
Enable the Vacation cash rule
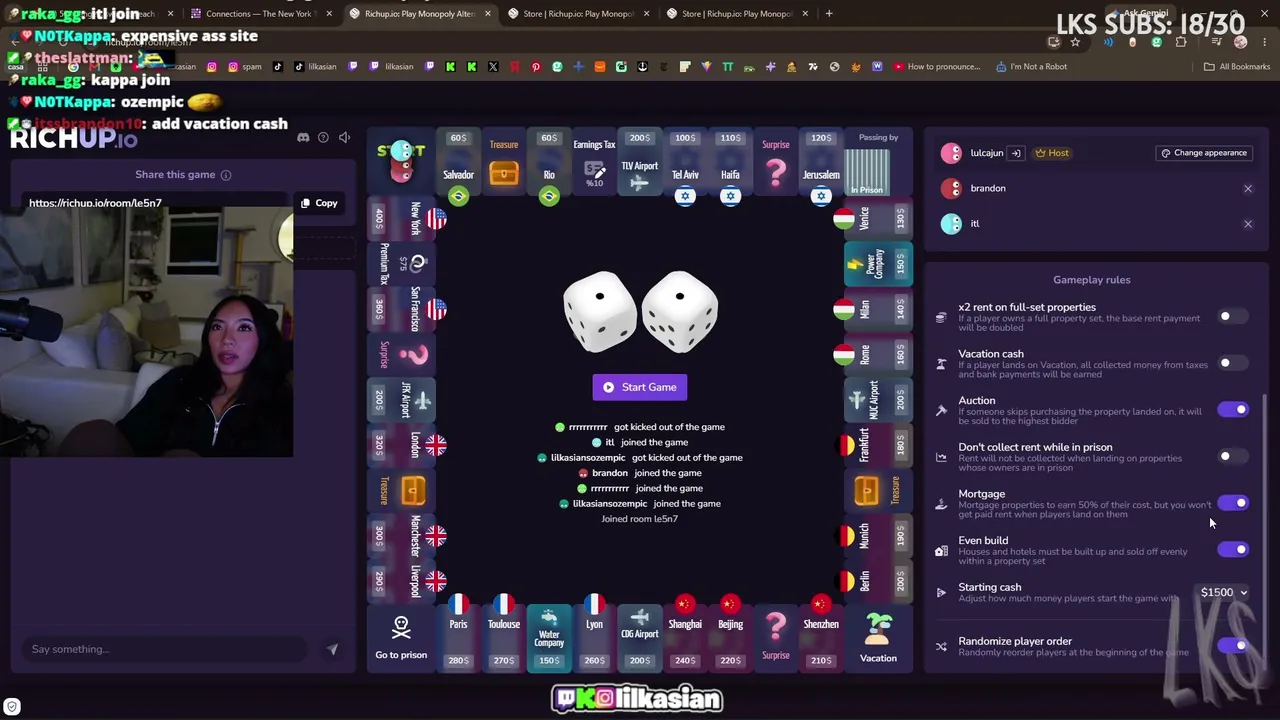tap(1232, 363)
